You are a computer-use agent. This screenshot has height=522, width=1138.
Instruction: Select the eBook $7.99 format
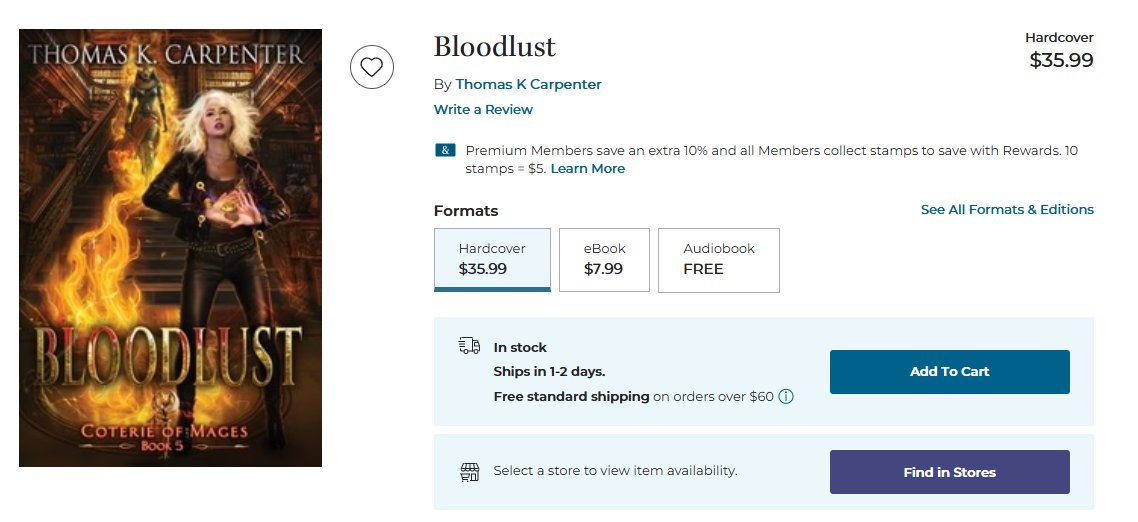point(604,260)
